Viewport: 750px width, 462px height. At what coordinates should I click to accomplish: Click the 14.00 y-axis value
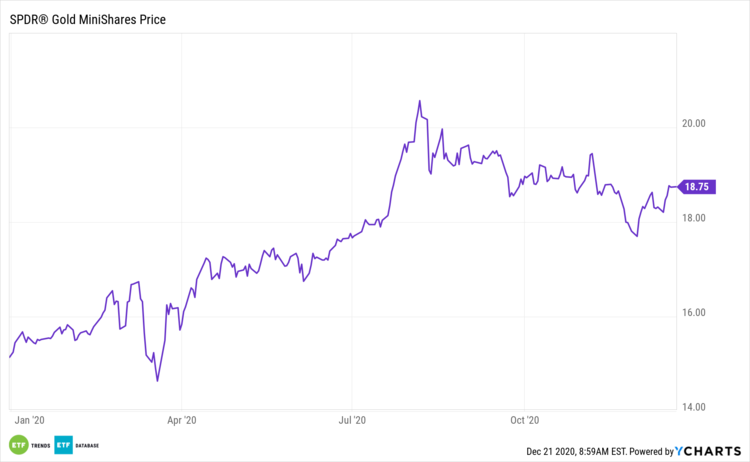click(693, 407)
